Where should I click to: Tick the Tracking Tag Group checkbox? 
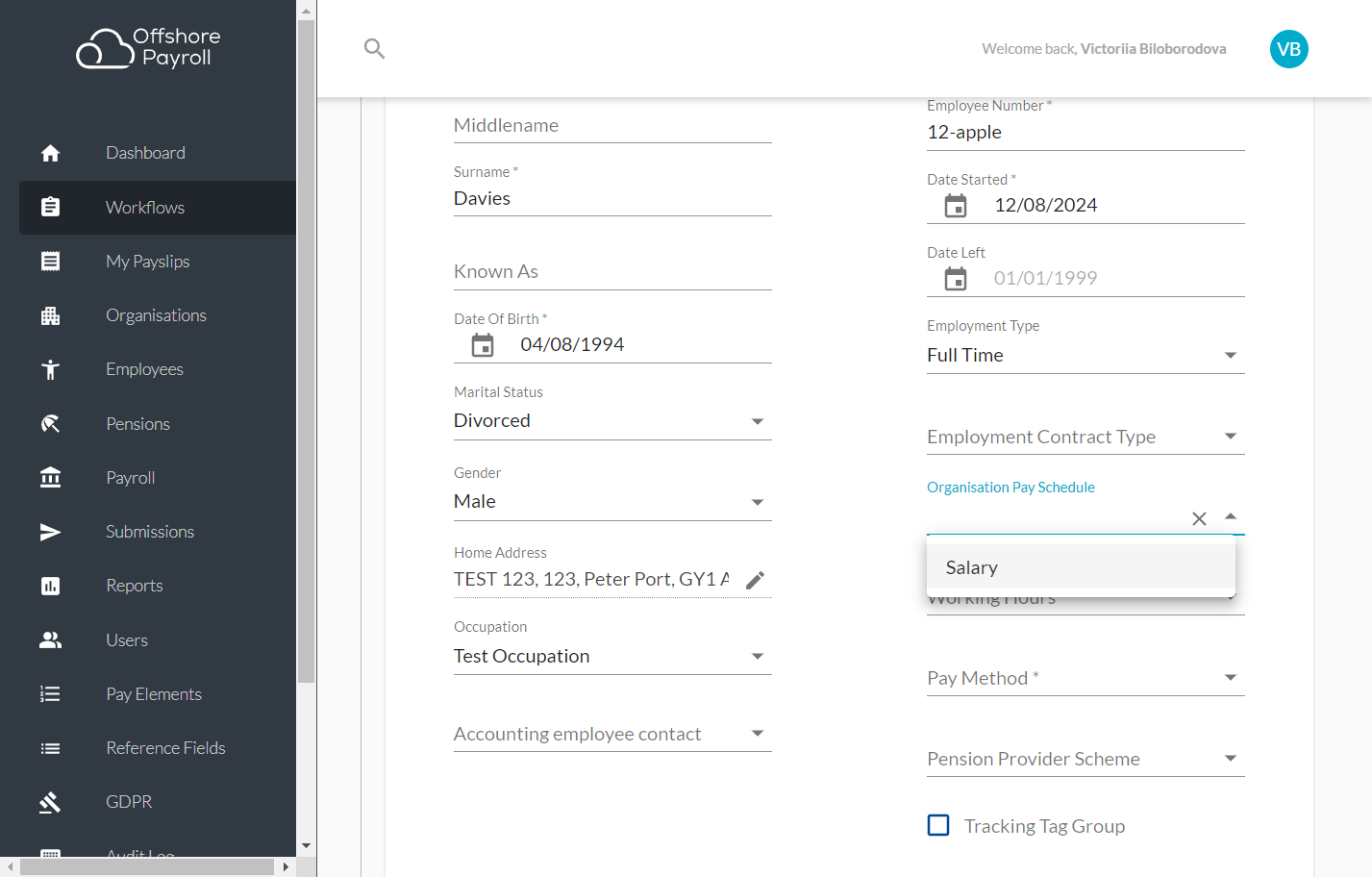point(938,825)
